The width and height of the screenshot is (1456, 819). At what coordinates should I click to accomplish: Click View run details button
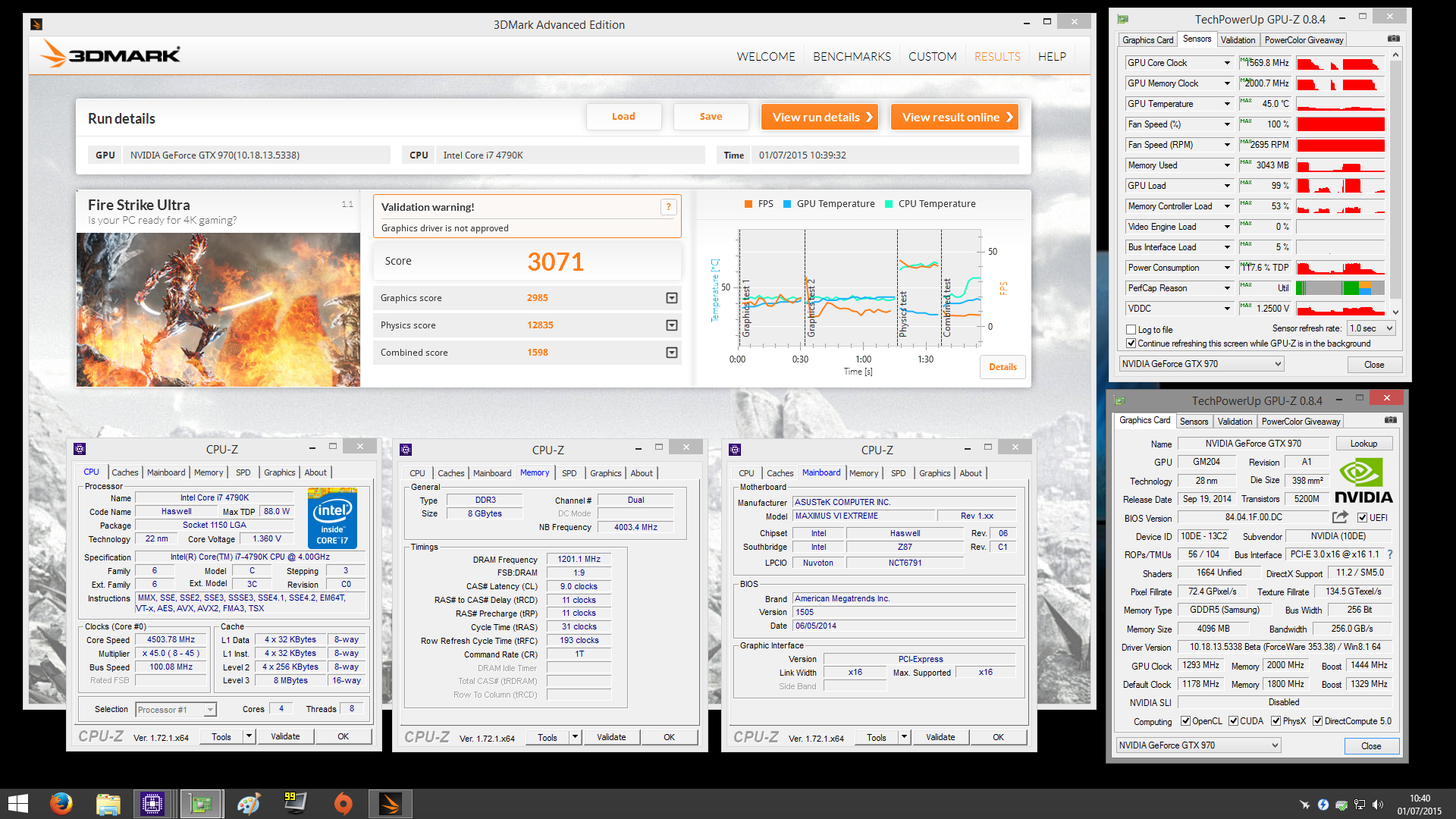(820, 117)
